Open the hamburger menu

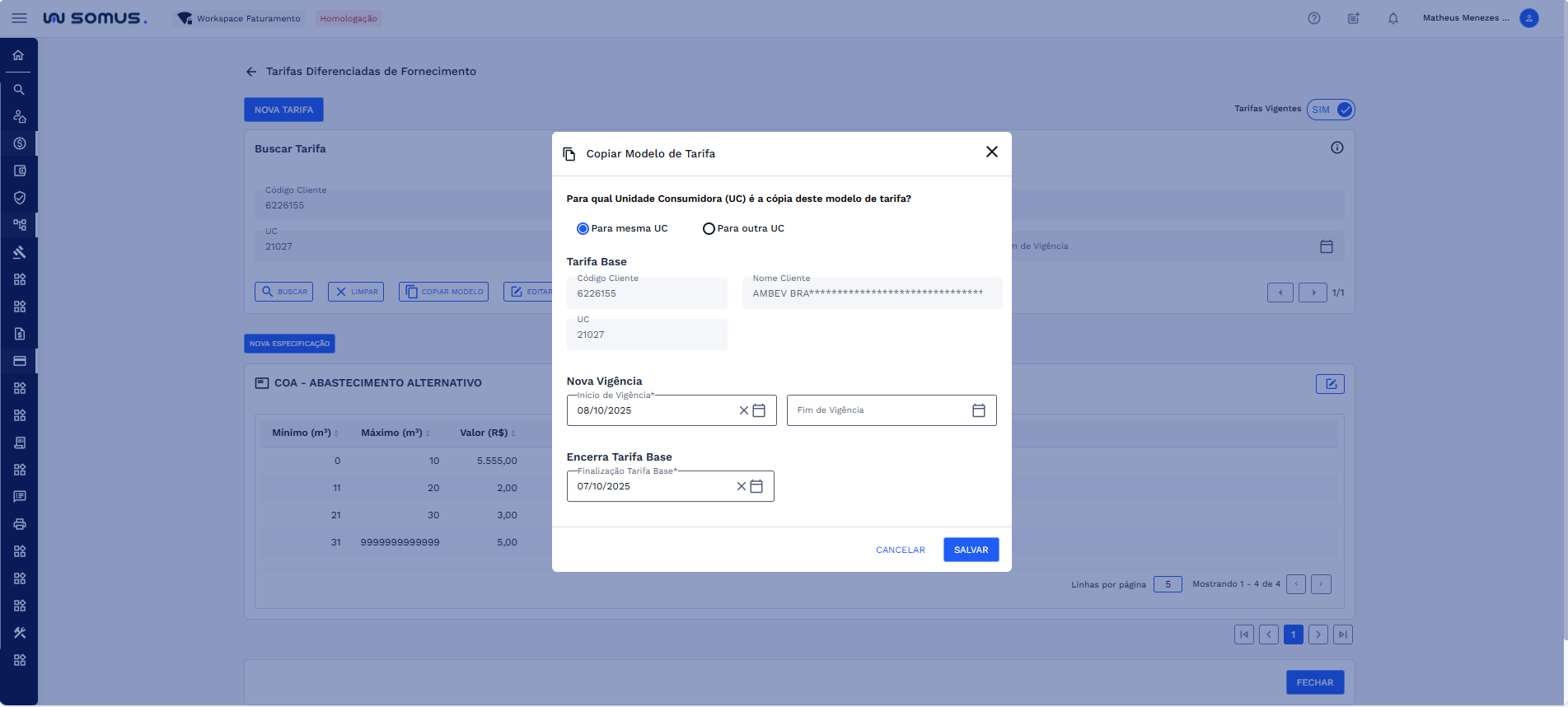tap(19, 18)
